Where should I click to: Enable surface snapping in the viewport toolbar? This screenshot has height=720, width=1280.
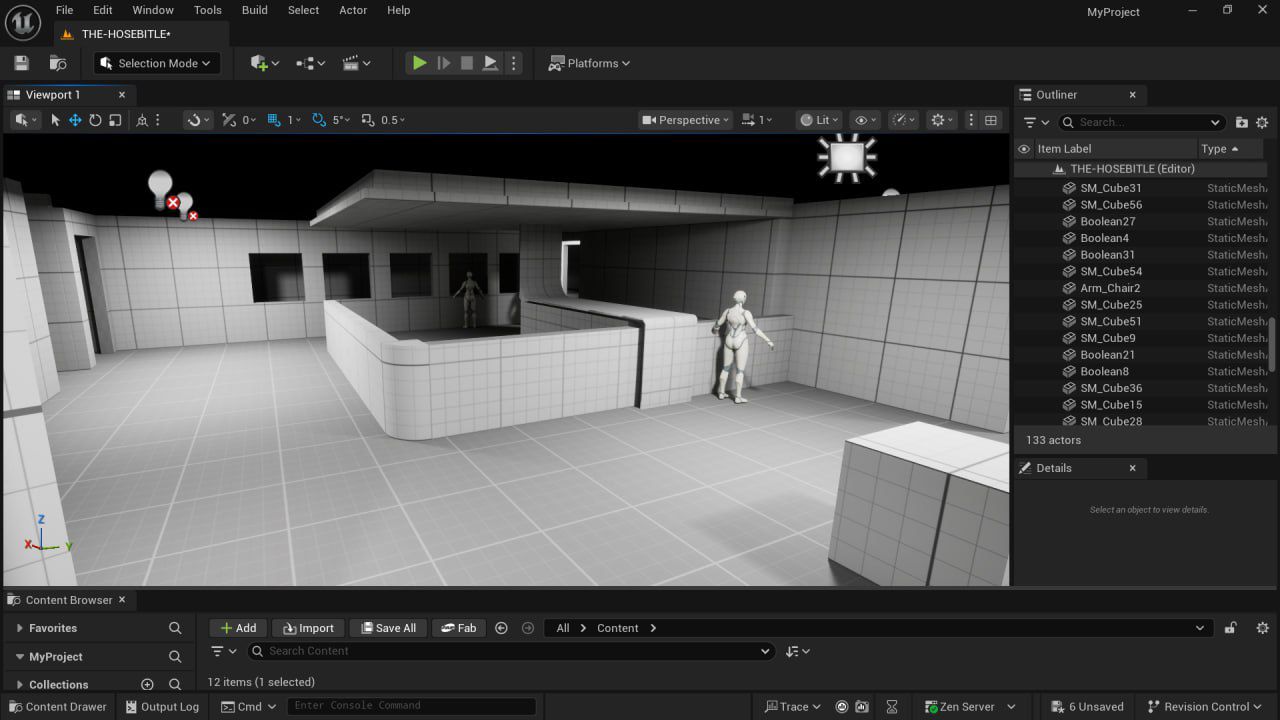tap(227, 119)
